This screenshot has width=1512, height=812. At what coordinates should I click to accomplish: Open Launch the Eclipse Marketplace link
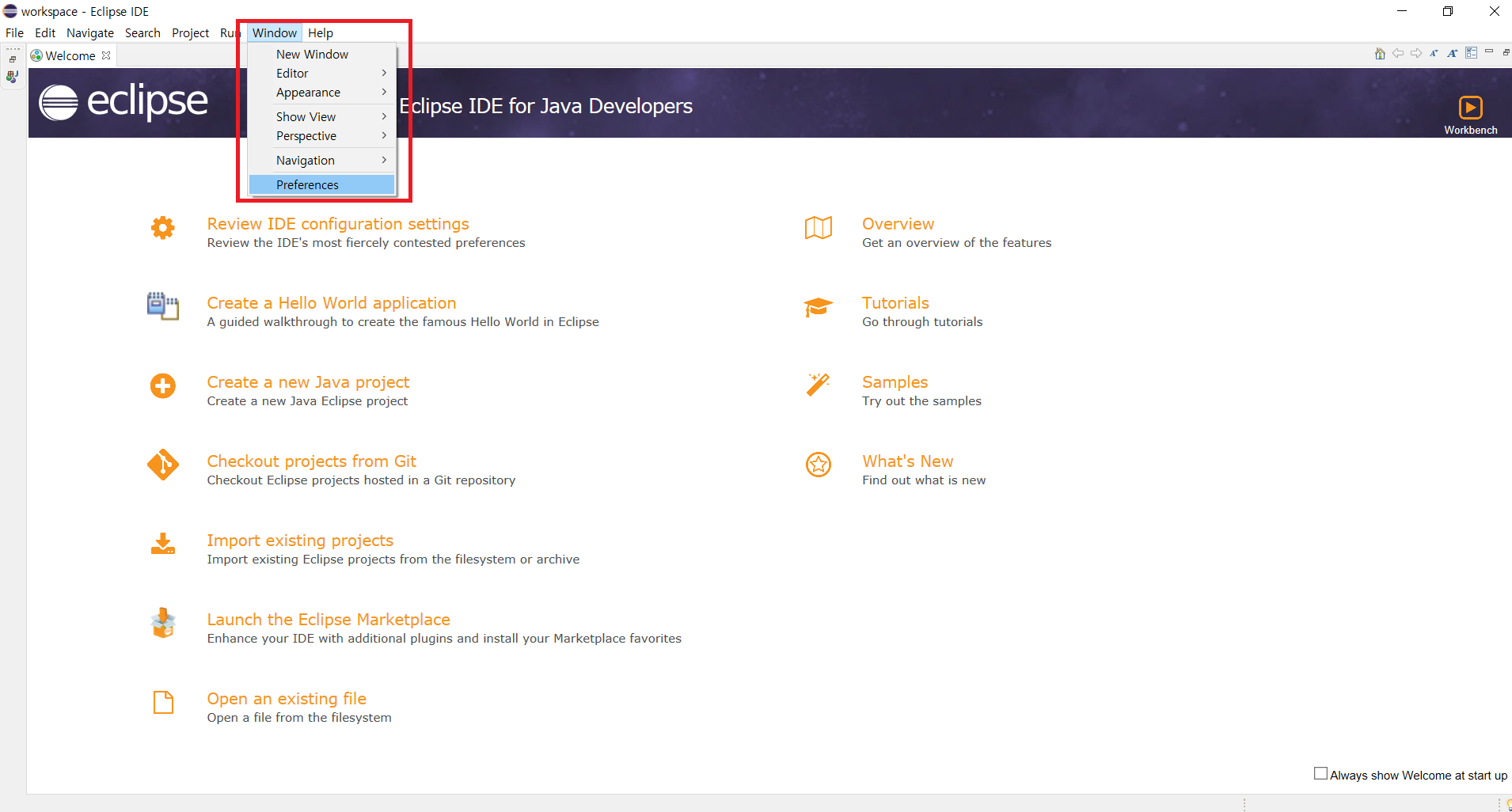(x=329, y=620)
